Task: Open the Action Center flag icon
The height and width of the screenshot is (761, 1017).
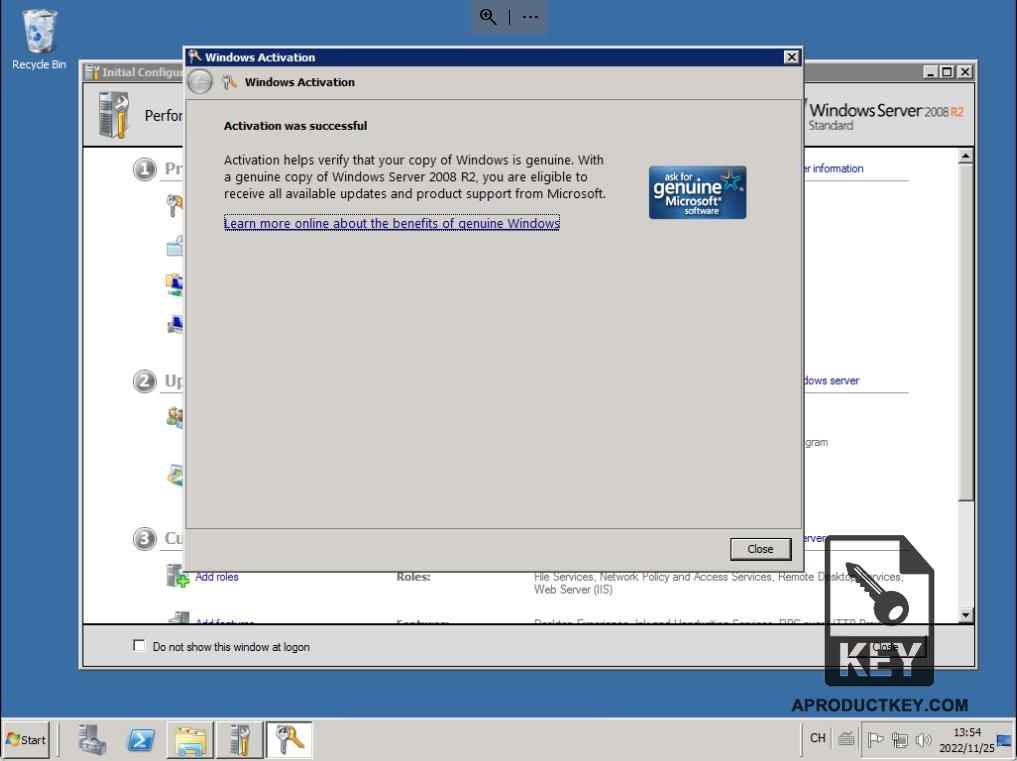Action: (x=875, y=739)
